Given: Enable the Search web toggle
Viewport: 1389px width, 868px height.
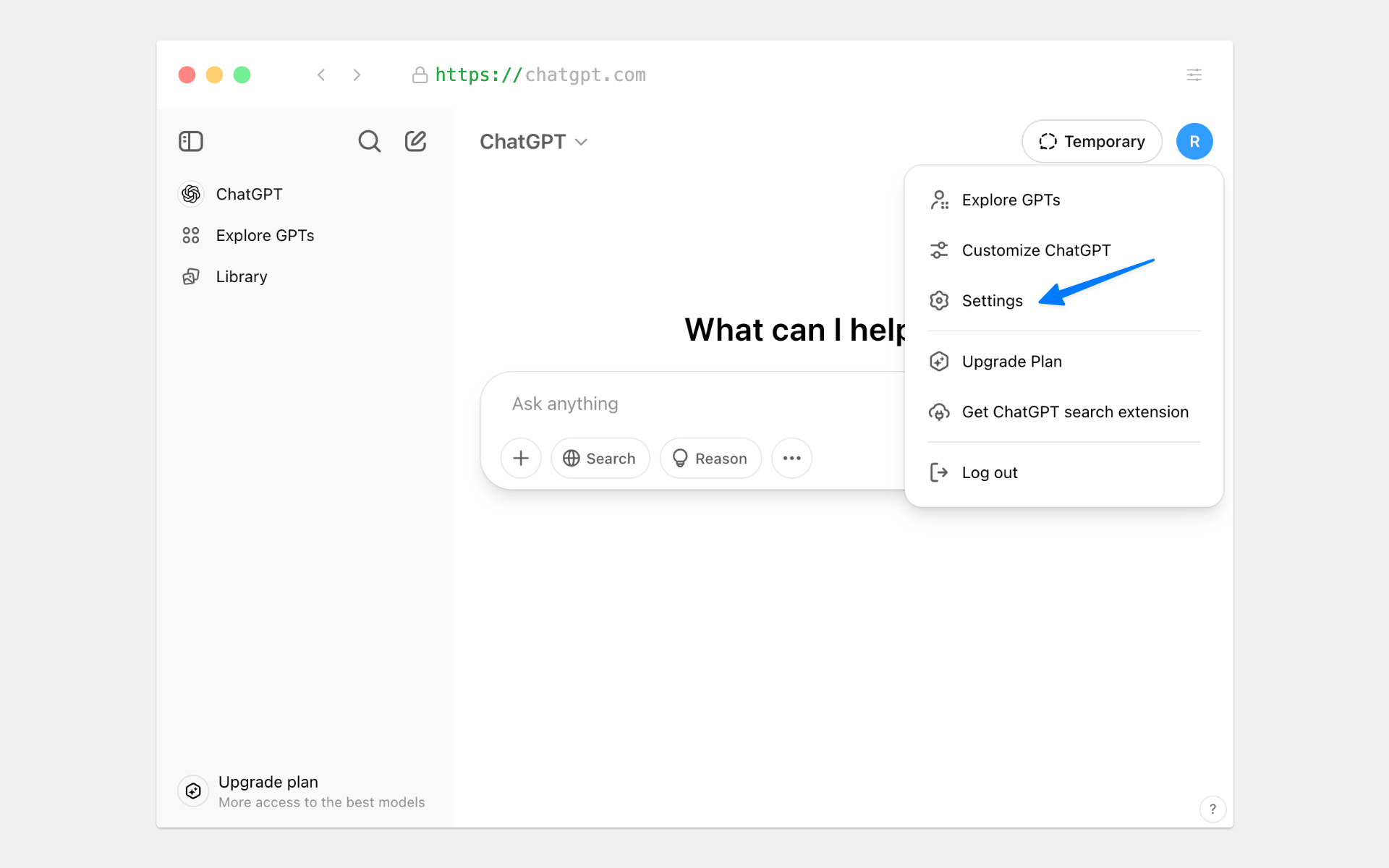Looking at the screenshot, I should [600, 458].
